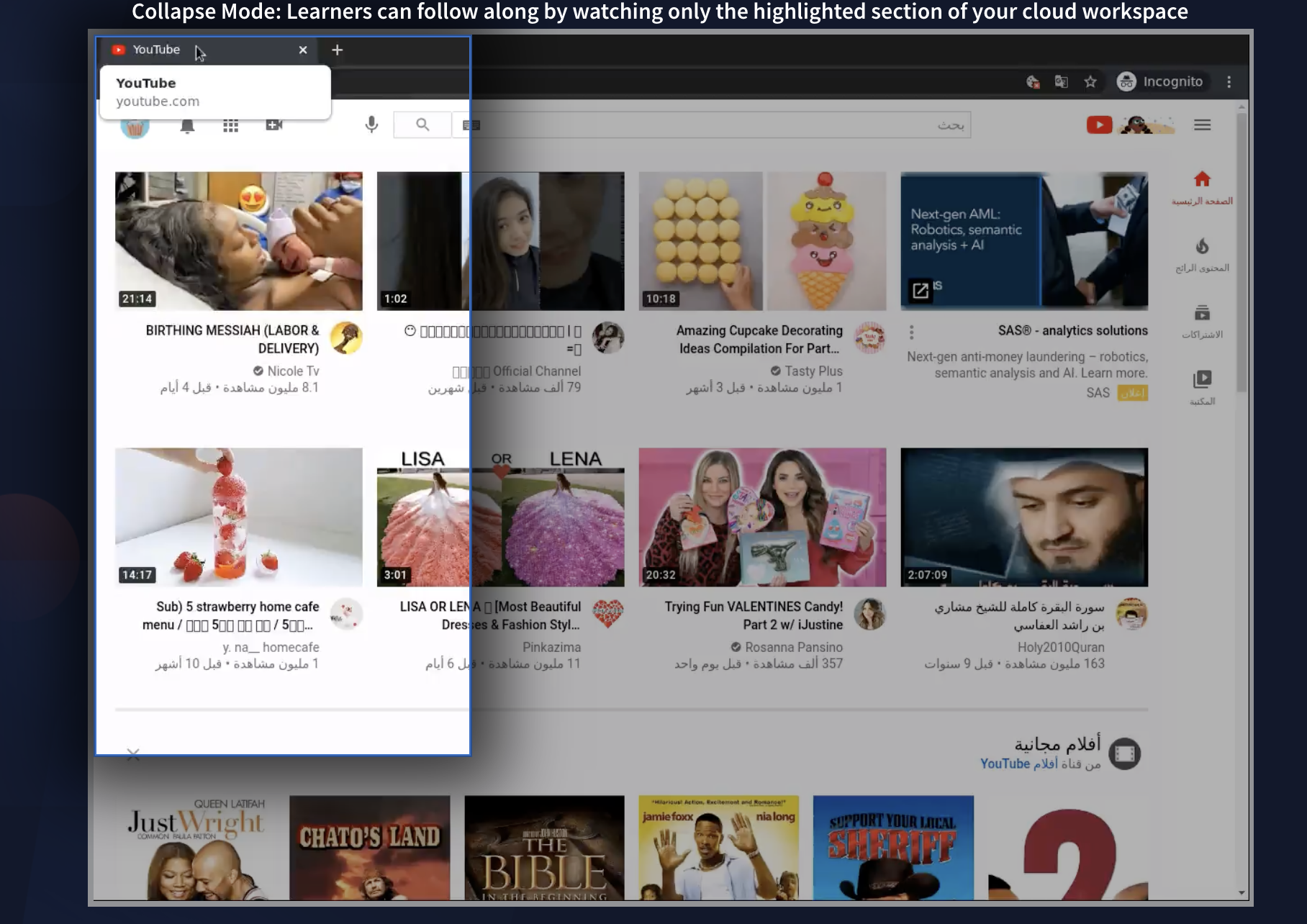Image resolution: width=1307 pixels, height=924 pixels.
Task: Open the Just Wright movie poster
Action: tap(196, 848)
